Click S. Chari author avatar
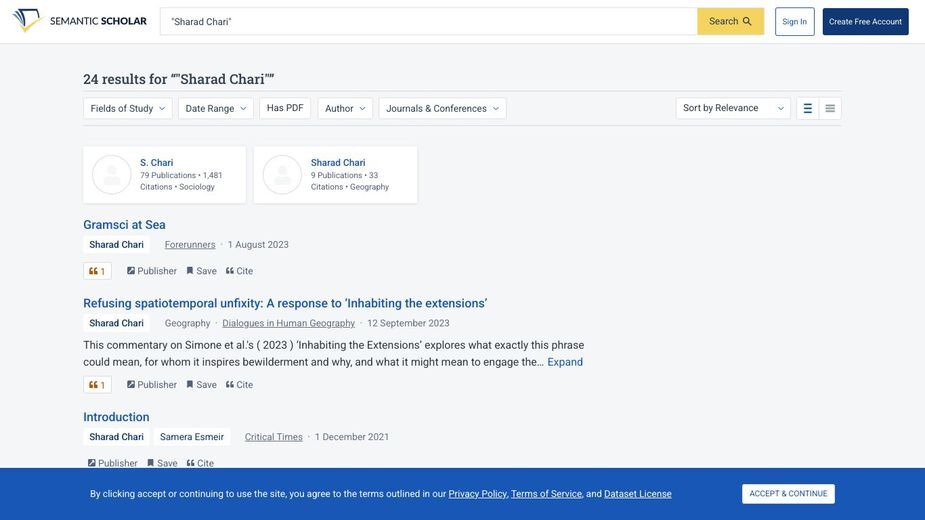925x520 pixels. (111, 175)
